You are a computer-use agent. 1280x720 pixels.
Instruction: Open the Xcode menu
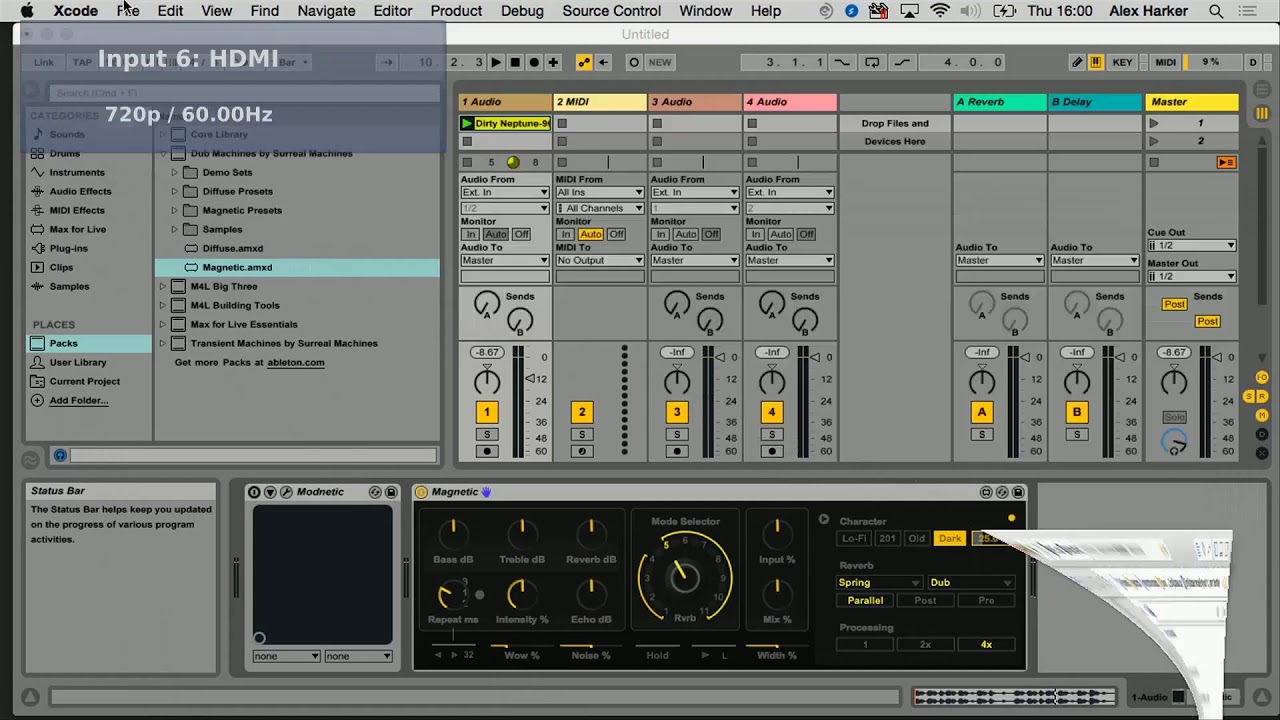coord(76,11)
